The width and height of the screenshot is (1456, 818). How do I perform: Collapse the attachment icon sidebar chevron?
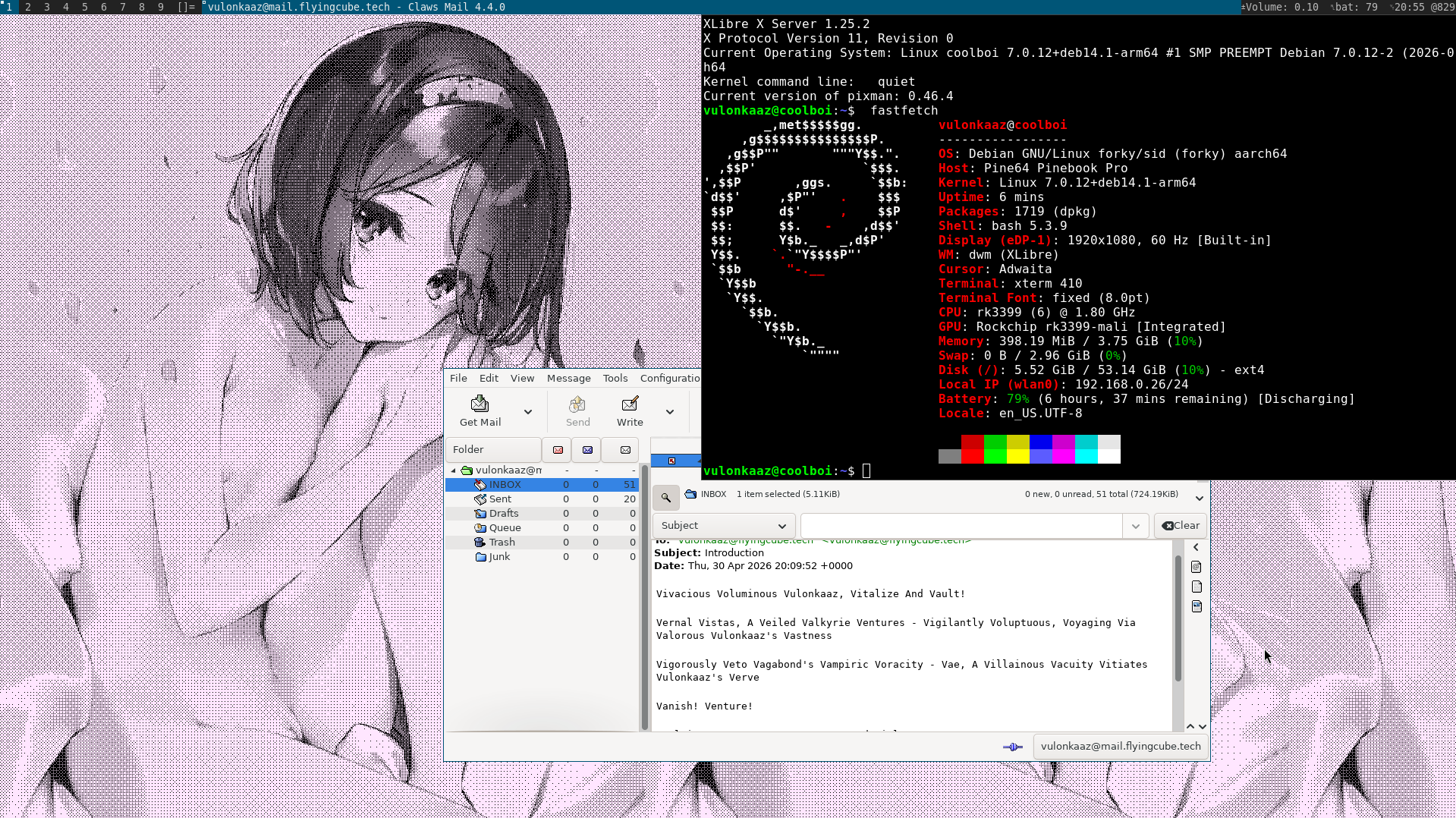tap(1197, 547)
